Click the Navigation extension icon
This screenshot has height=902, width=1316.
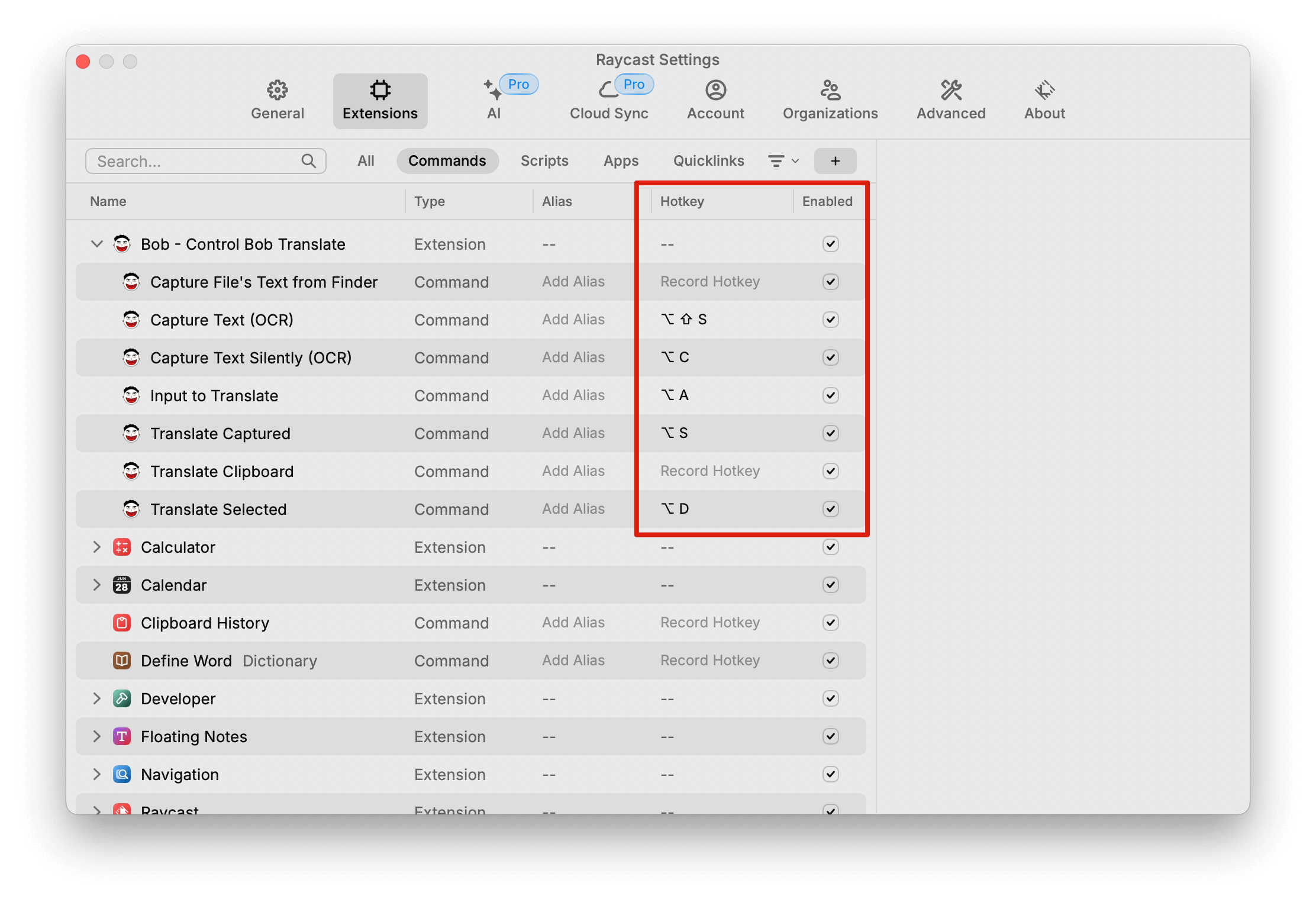pos(122,774)
